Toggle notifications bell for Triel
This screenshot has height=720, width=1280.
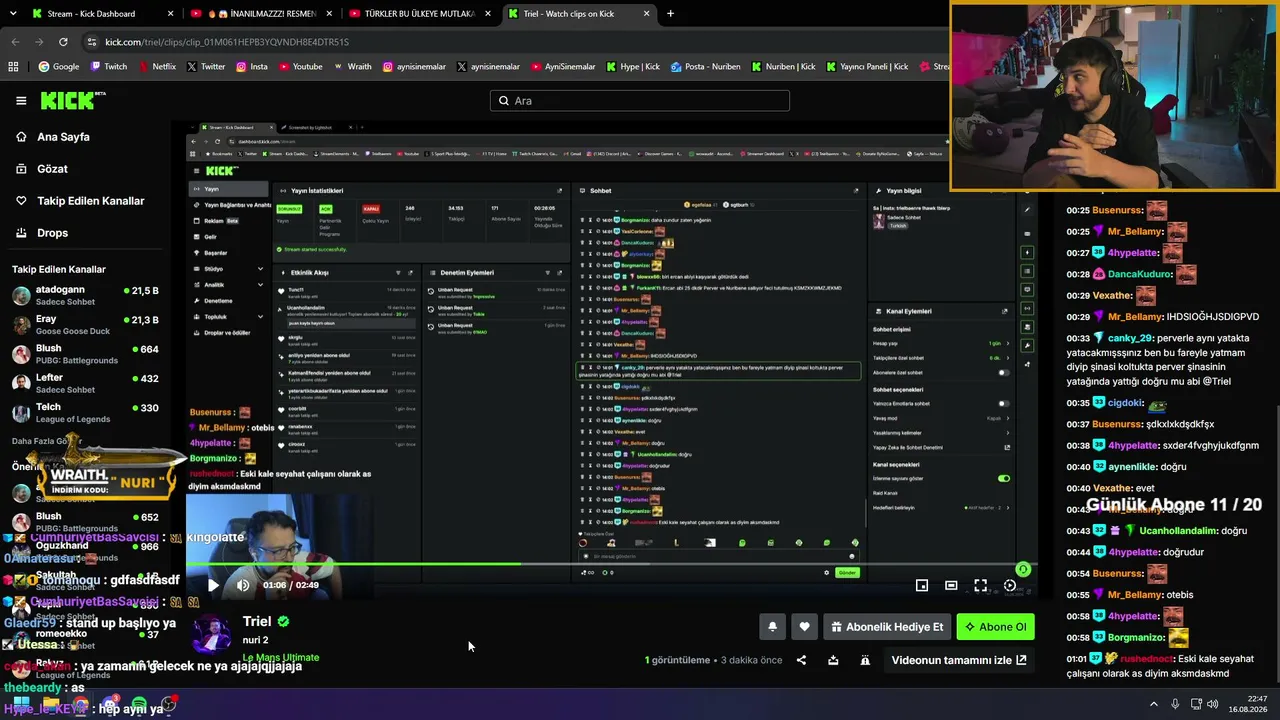[772, 627]
